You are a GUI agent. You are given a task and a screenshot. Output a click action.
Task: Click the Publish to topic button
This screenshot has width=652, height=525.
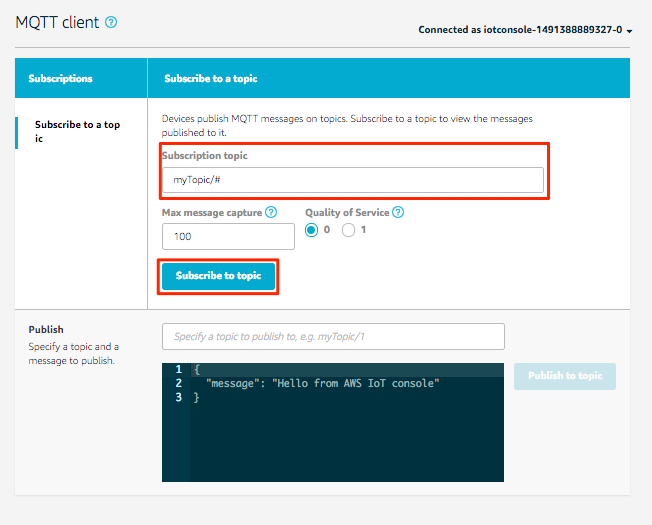tap(565, 376)
